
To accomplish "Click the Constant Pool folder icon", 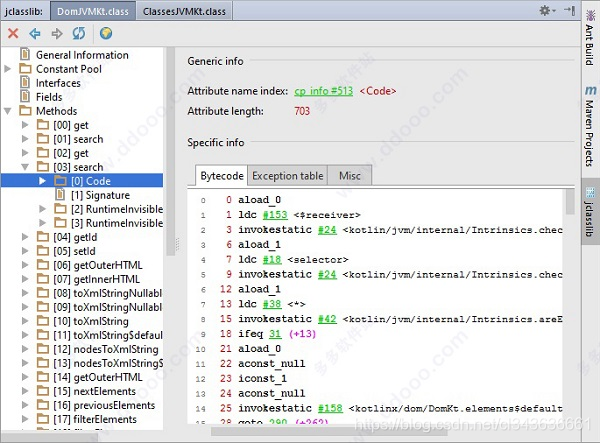I will [25, 69].
